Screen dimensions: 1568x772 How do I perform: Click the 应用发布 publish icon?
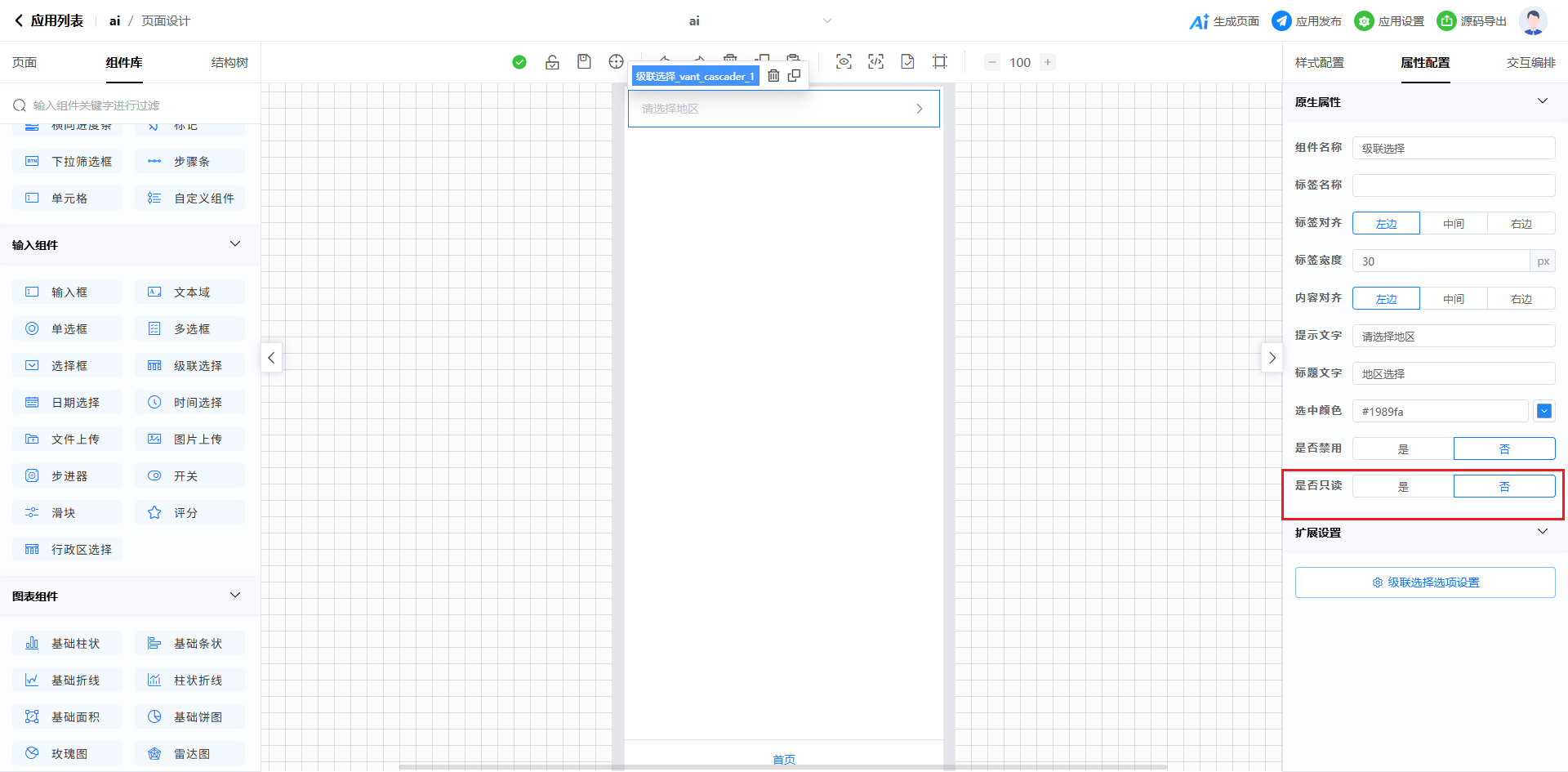(x=1281, y=21)
